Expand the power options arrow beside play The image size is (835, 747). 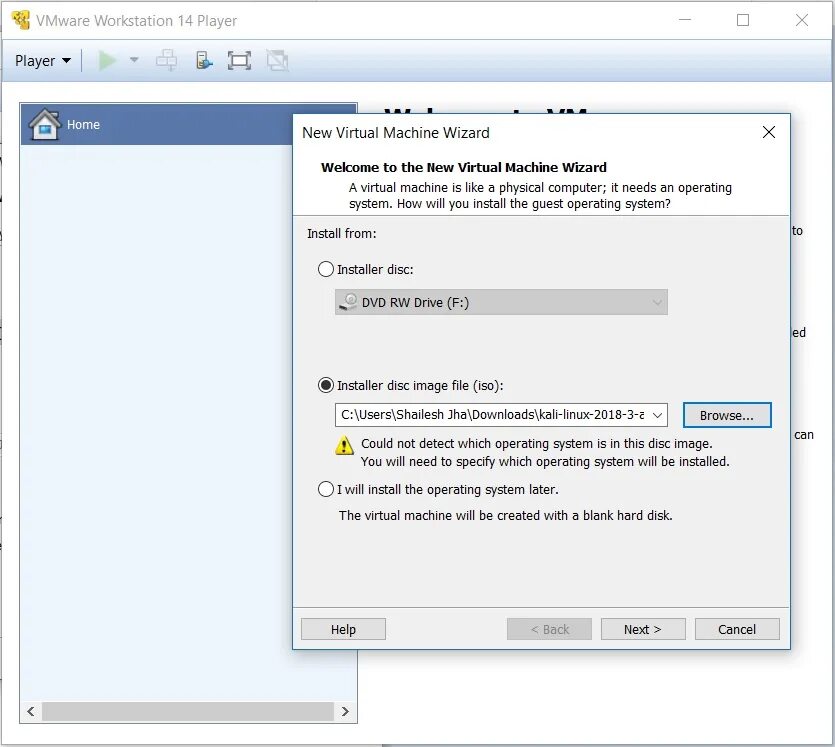(134, 60)
